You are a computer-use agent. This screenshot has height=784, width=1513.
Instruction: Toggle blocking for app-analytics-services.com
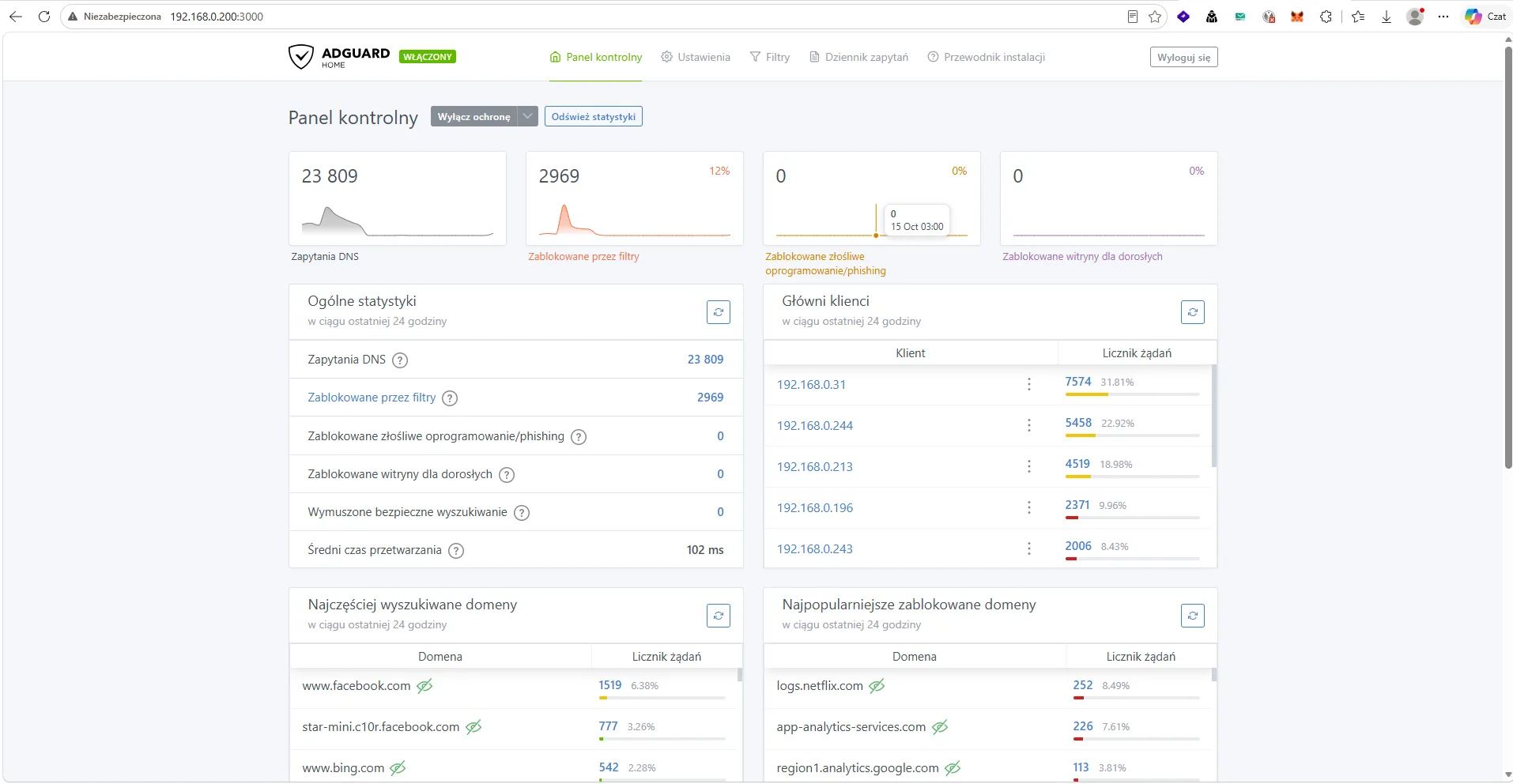(x=940, y=727)
